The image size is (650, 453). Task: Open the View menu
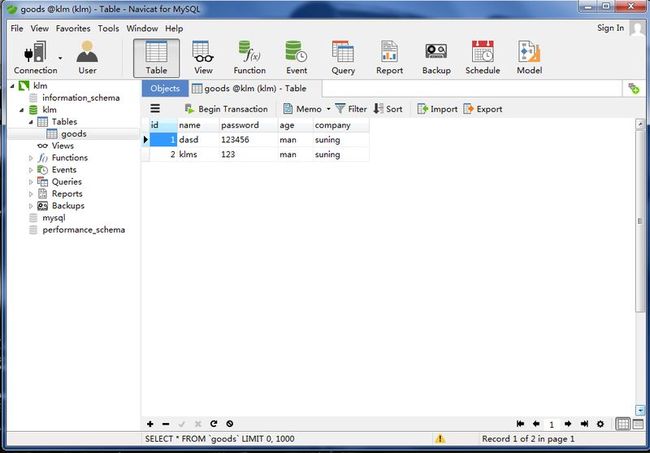click(39, 28)
